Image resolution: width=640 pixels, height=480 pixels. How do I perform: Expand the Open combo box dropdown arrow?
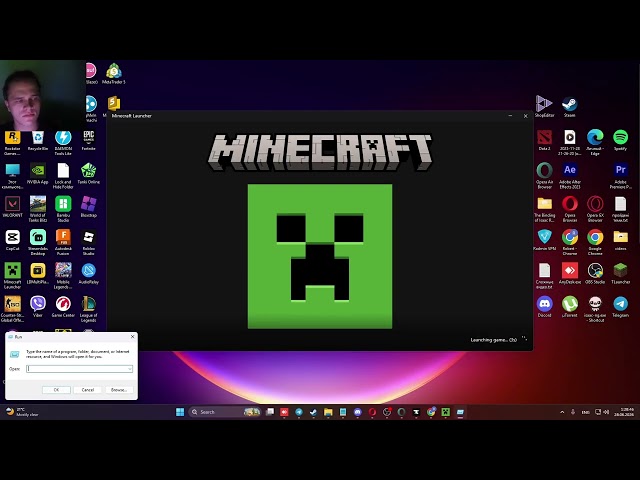point(130,369)
